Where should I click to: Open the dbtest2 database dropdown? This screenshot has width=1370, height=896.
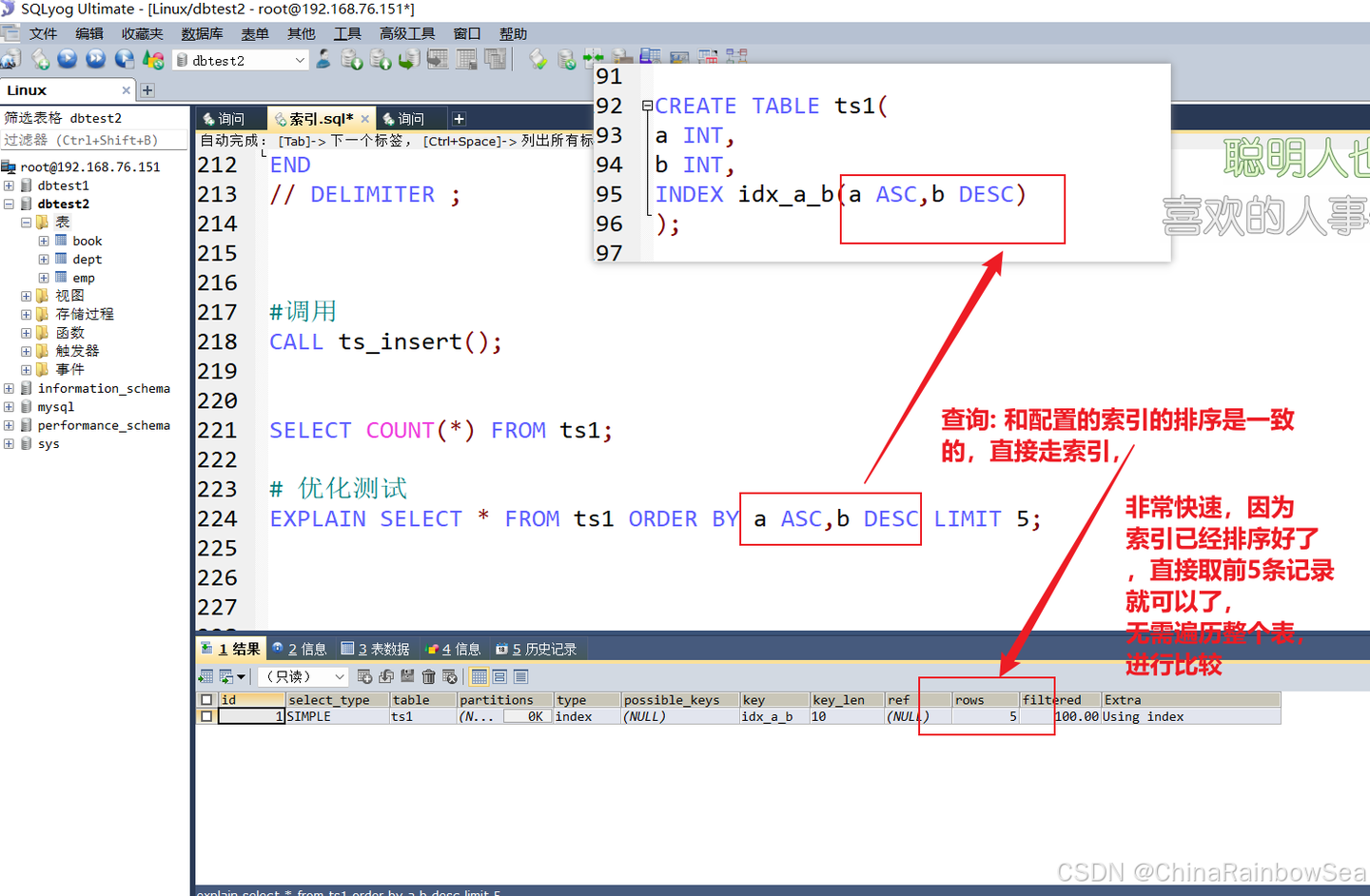(300, 59)
